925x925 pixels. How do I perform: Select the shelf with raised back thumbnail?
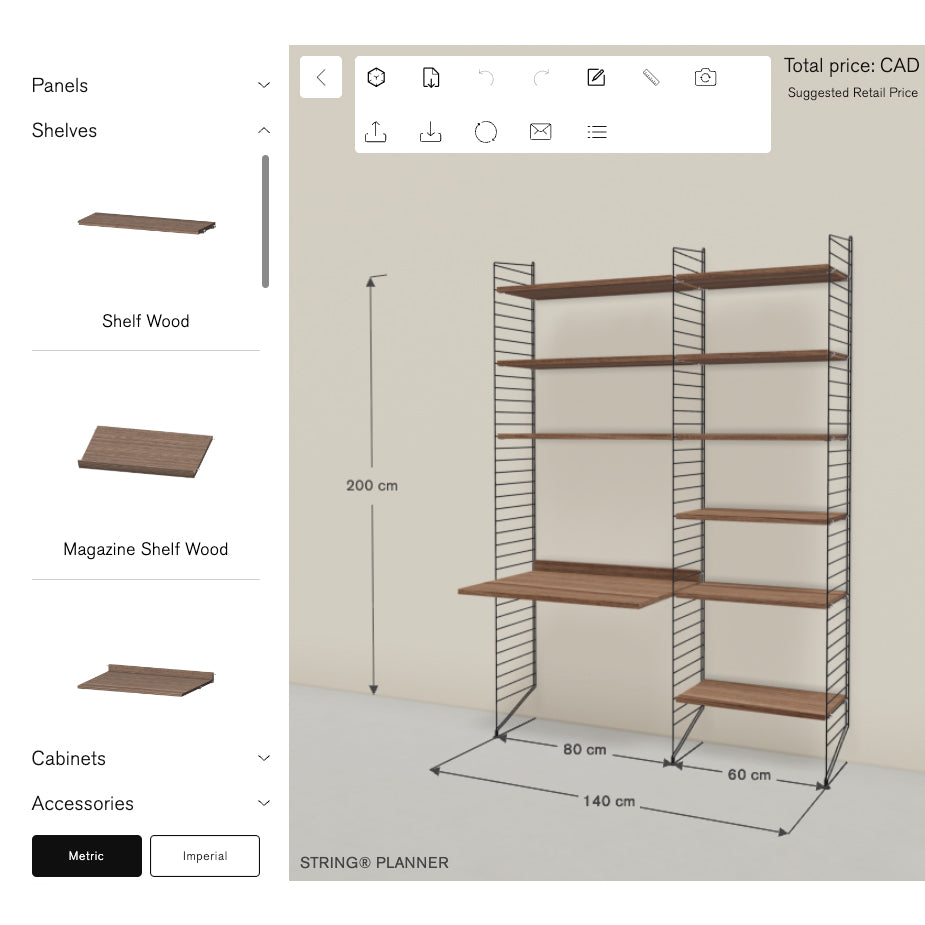click(x=146, y=680)
